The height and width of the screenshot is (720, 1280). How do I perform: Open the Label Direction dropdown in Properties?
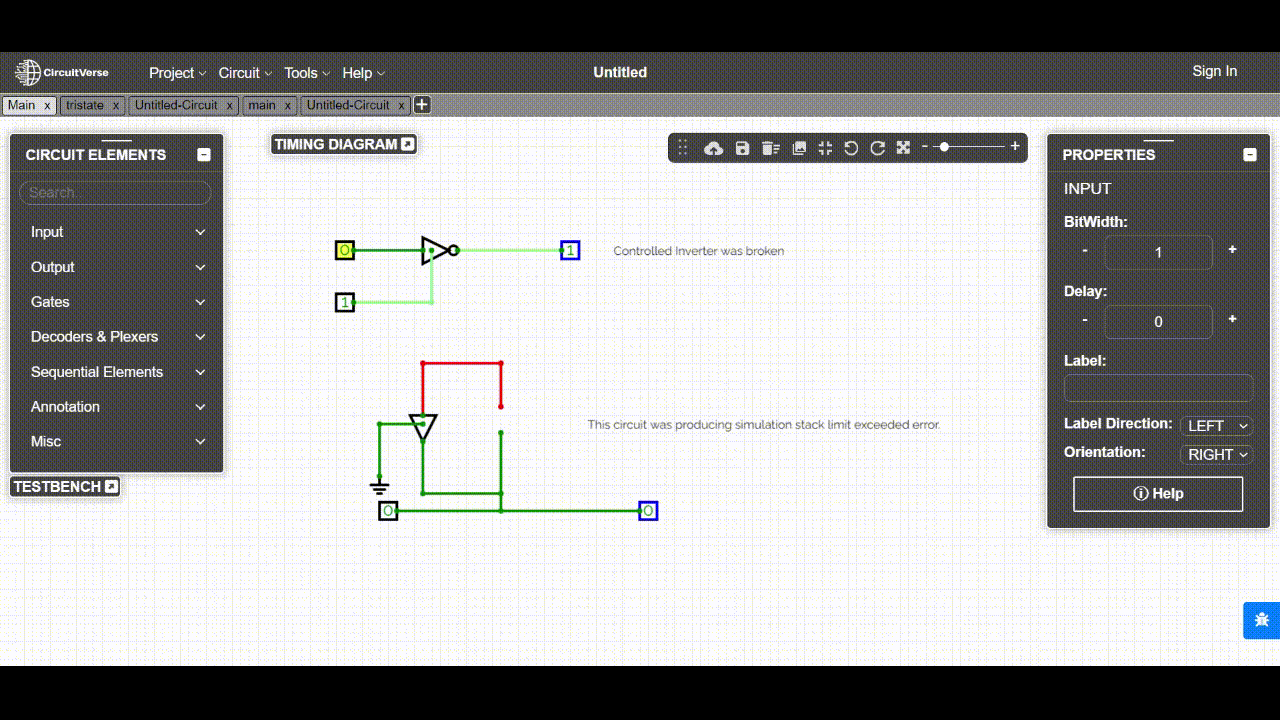tap(1216, 426)
